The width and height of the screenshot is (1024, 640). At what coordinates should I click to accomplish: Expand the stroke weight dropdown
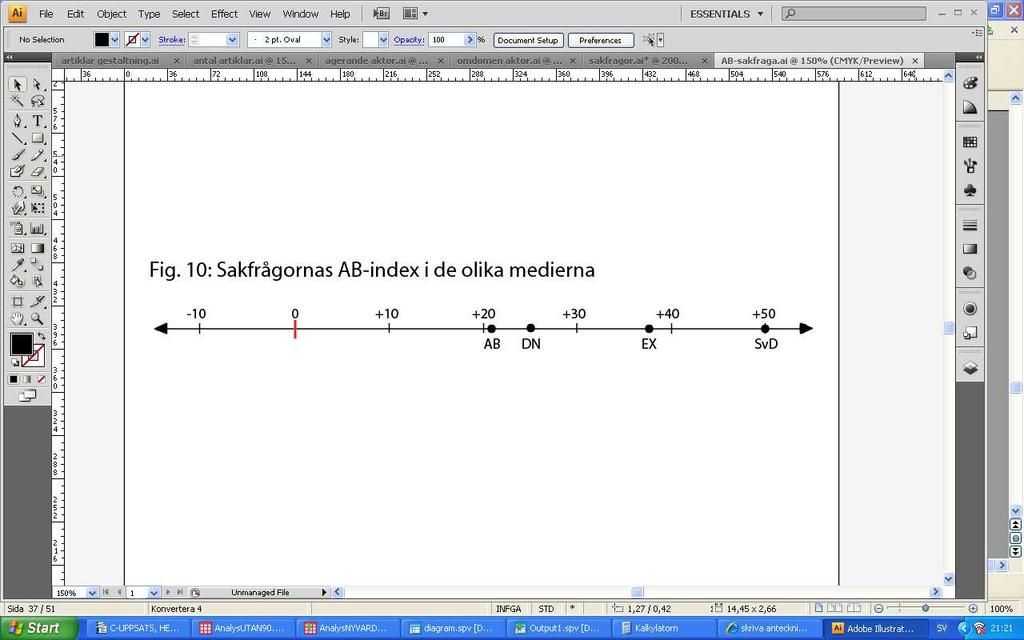click(x=232, y=40)
